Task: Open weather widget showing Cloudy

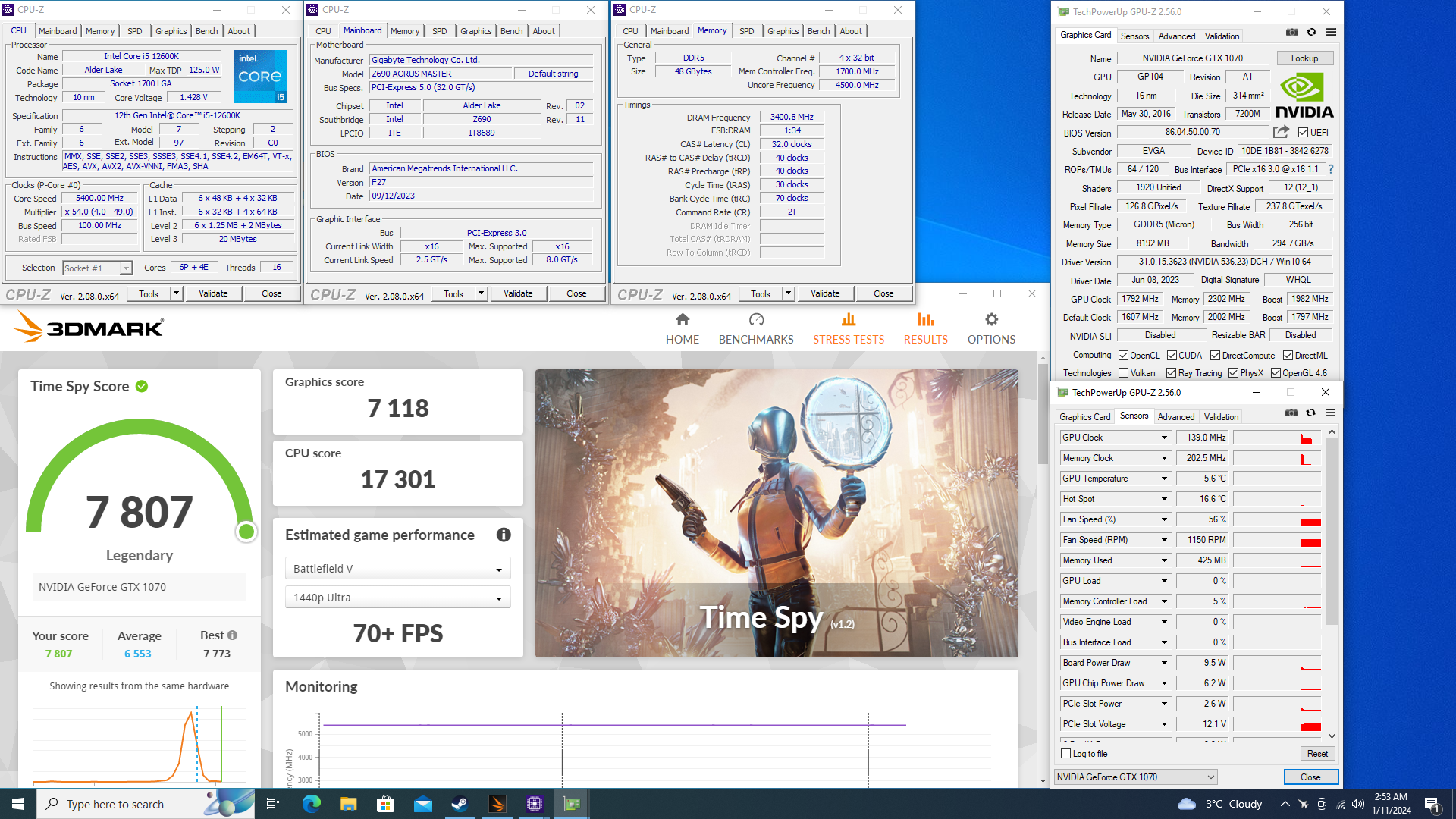Action: pyautogui.click(x=1219, y=804)
